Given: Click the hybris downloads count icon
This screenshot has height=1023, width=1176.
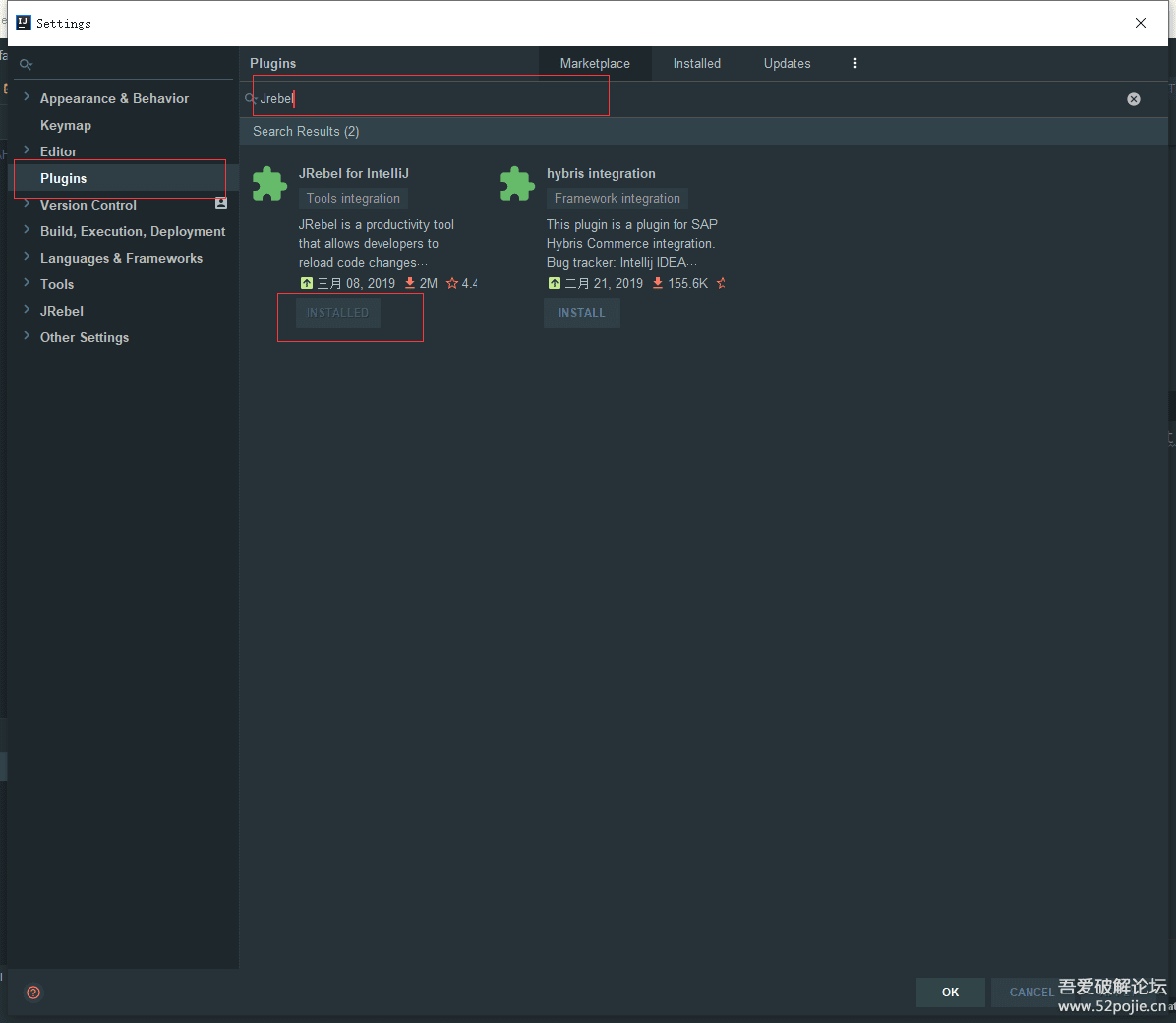Looking at the screenshot, I should (x=658, y=283).
